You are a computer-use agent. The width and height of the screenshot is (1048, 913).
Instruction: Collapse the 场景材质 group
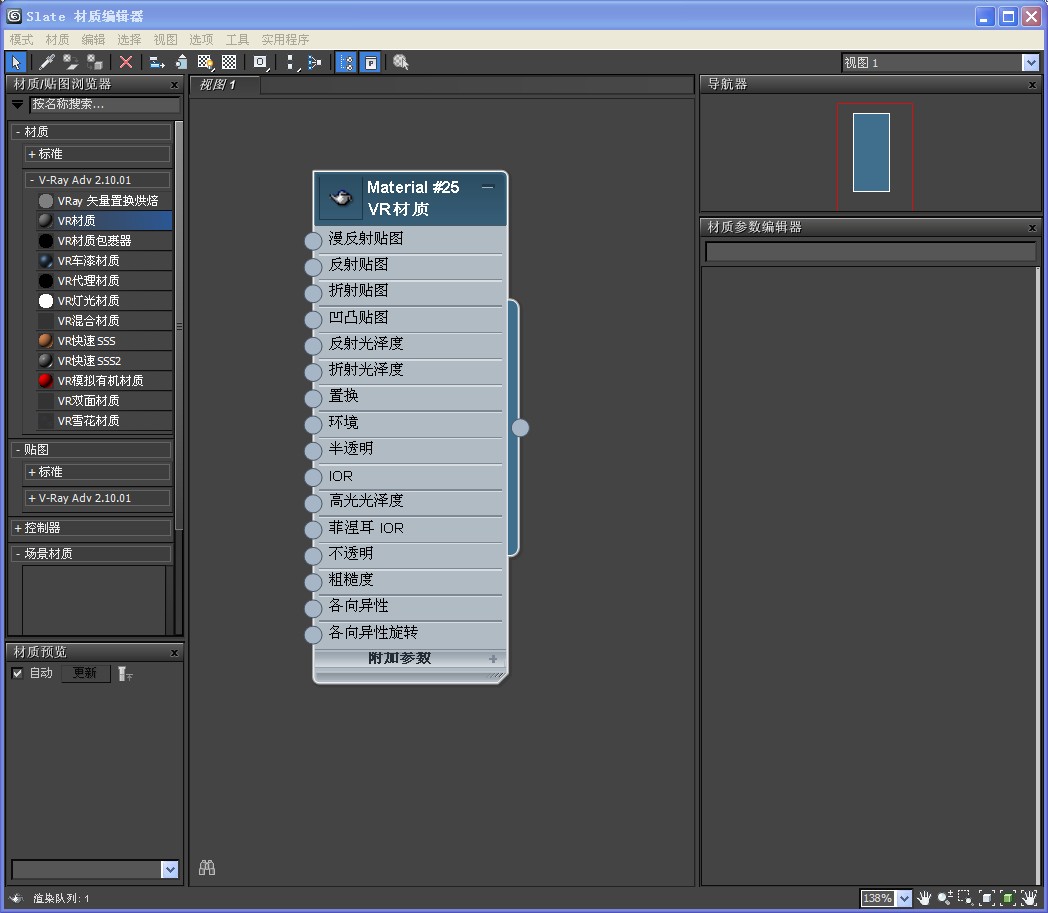[x=18, y=553]
